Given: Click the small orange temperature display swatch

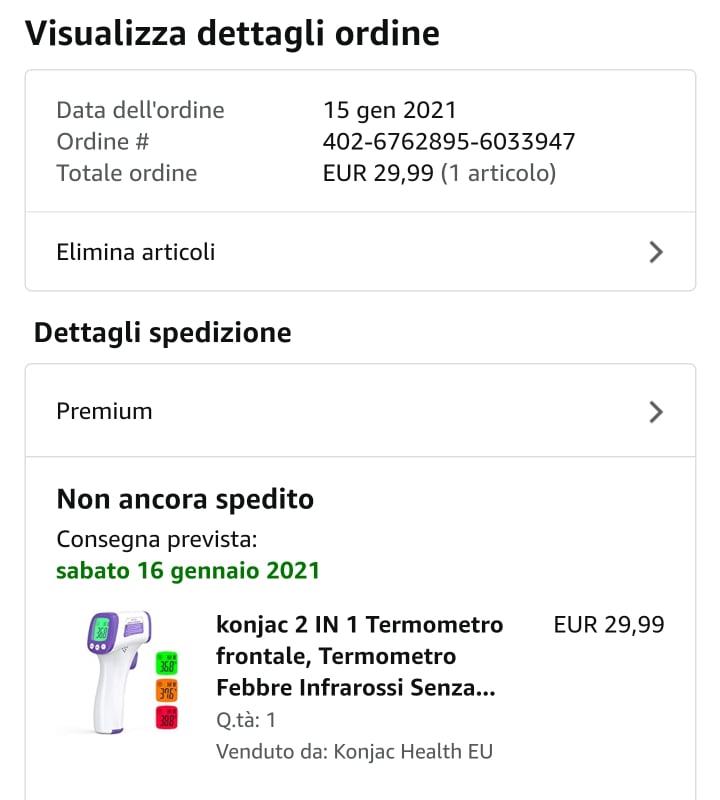Looking at the screenshot, I should [x=166, y=691].
